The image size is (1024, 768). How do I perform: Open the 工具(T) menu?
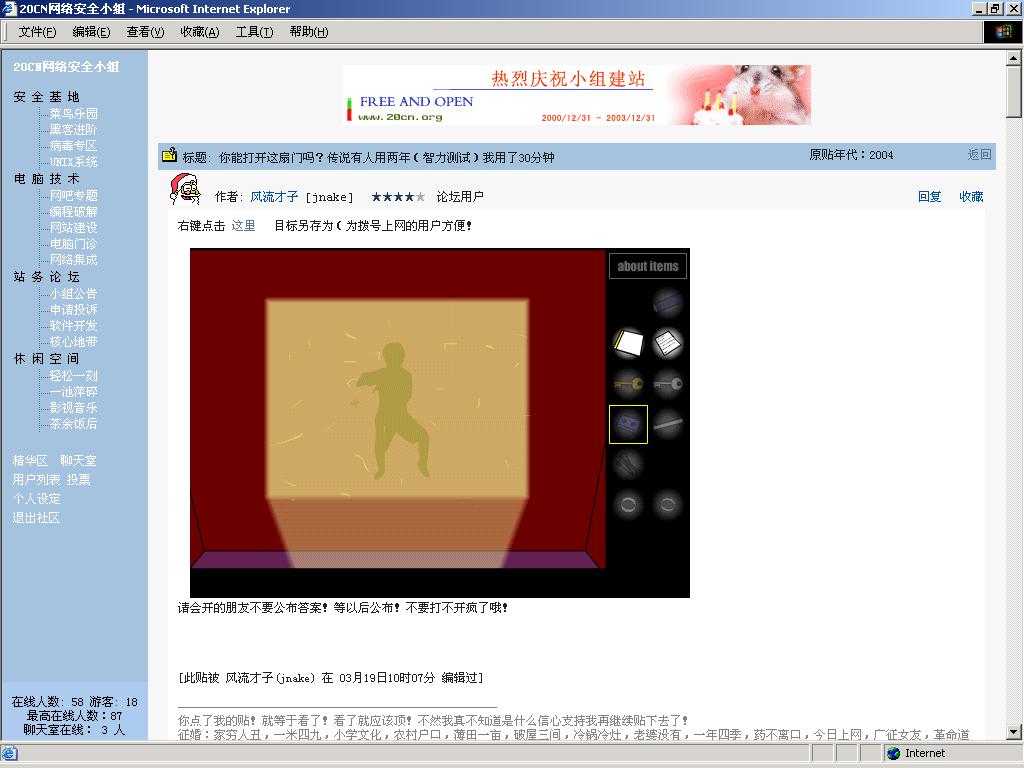[254, 32]
